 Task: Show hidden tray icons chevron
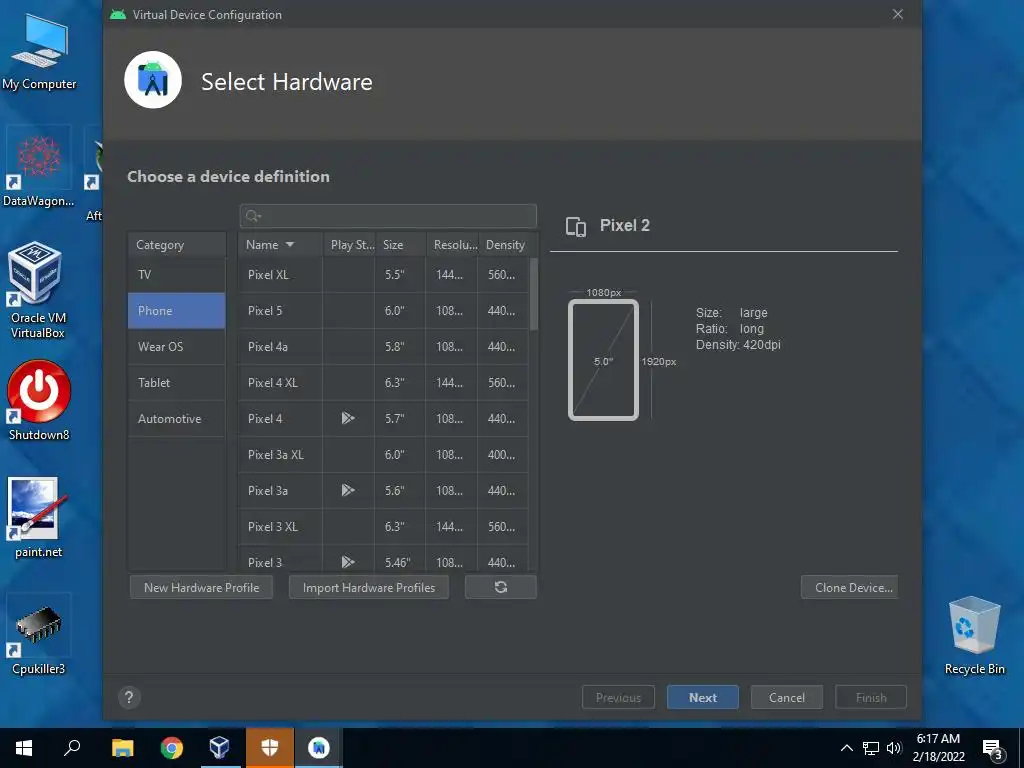(x=846, y=748)
